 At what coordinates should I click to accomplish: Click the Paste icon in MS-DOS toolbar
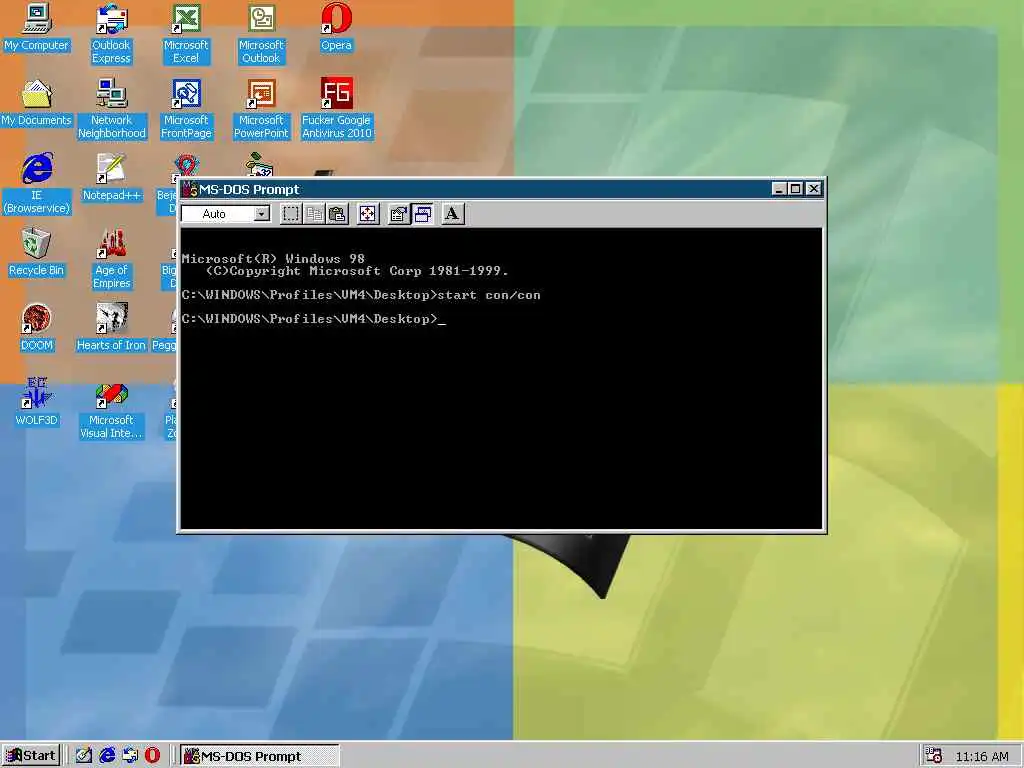(x=338, y=214)
